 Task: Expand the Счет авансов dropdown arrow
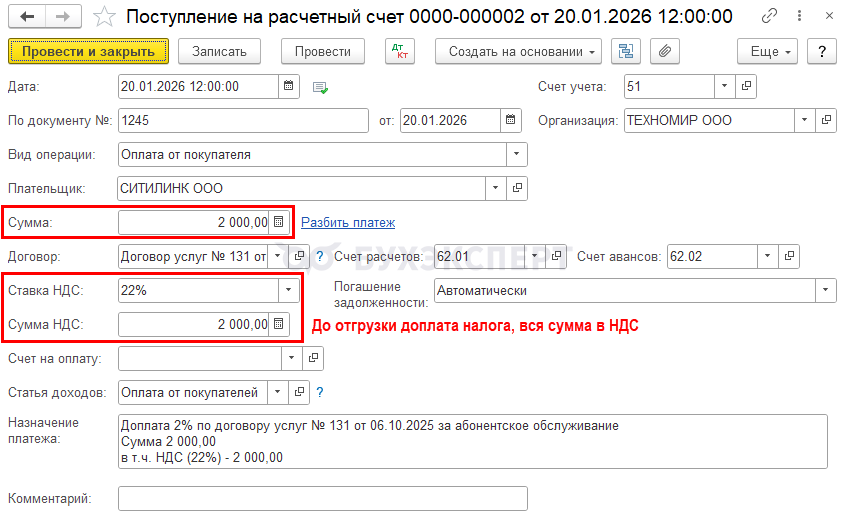coord(768,256)
